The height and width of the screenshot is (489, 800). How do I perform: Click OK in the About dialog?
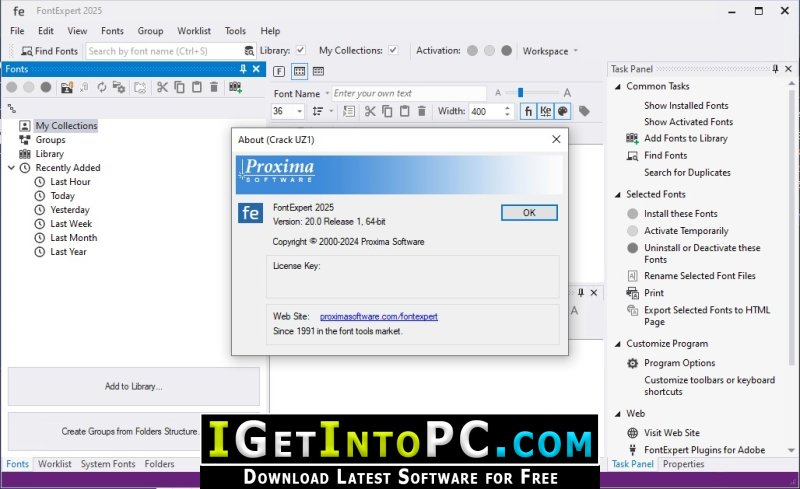tap(529, 213)
